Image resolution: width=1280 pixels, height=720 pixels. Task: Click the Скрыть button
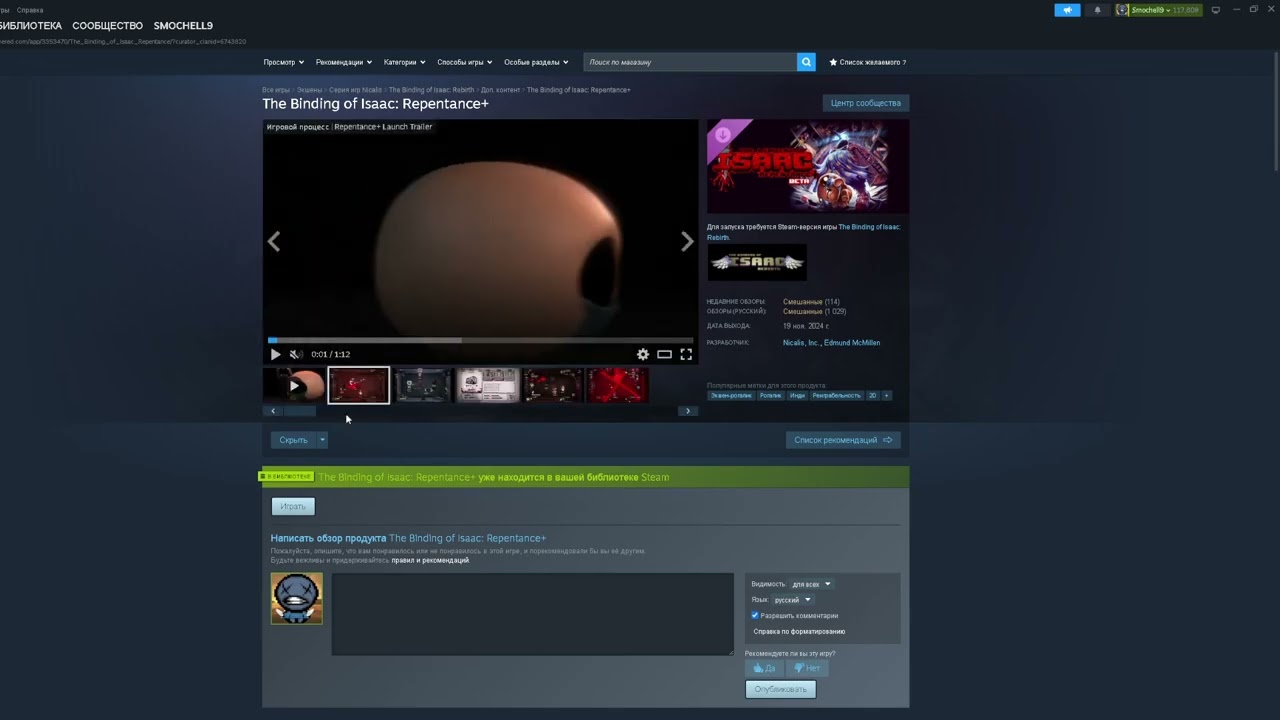click(x=293, y=440)
